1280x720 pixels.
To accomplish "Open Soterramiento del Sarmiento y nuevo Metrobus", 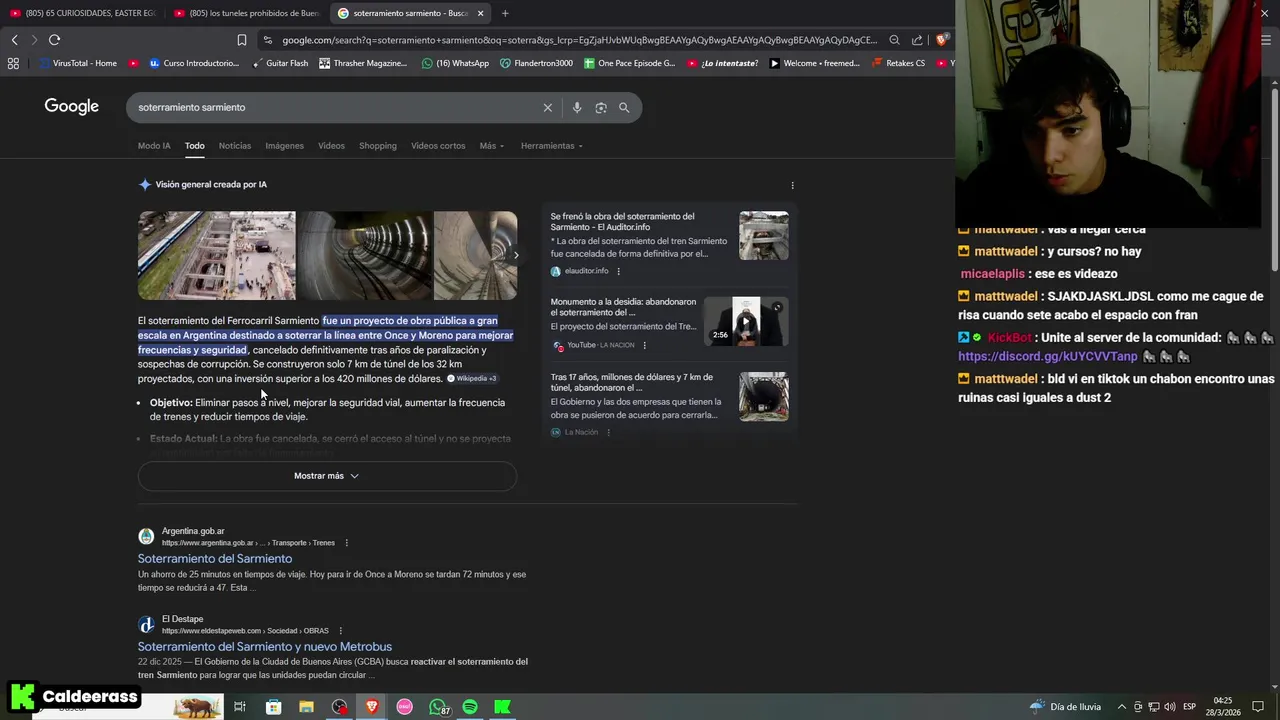I will [265, 647].
